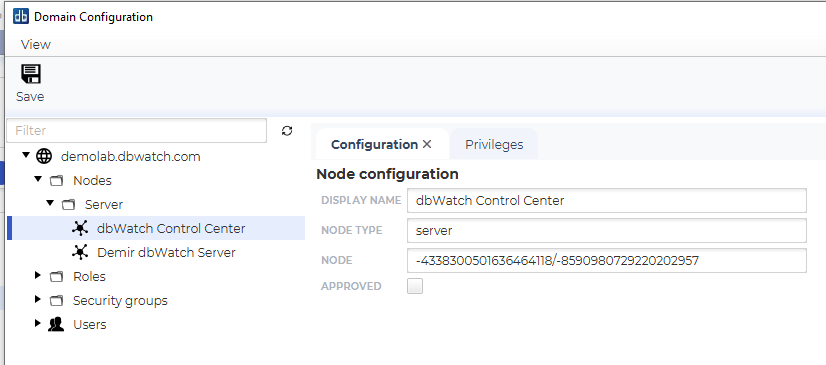The image size is (826, 365).
Task: Select the demolab.dbwatch.com domain label
Action: pyautogui.click(x=131, y=156)
